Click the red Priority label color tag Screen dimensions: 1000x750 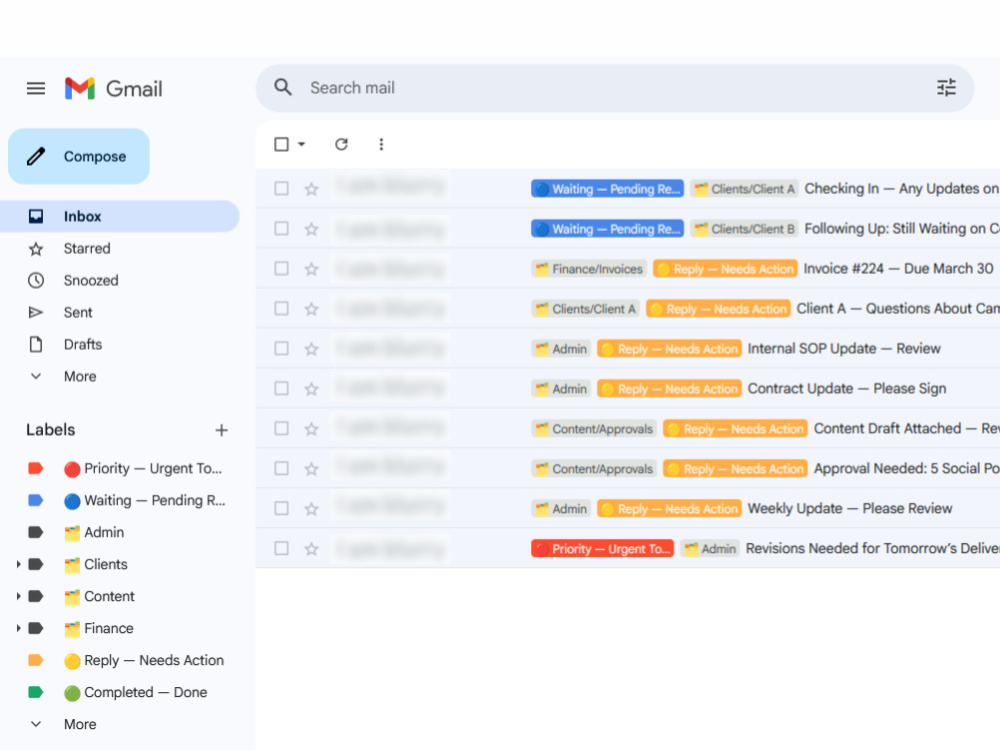[36, 468]
